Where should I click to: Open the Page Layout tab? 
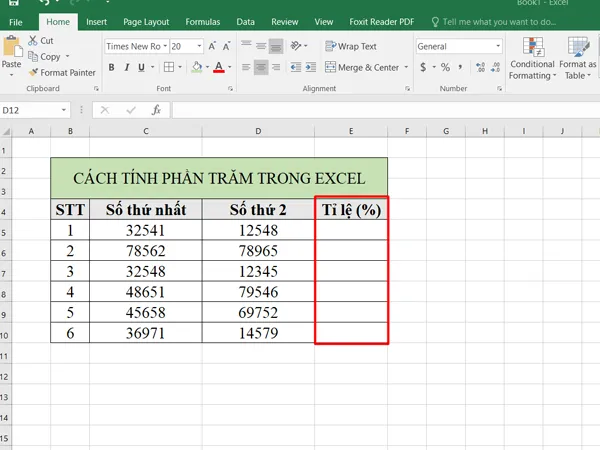coord(145,21)
